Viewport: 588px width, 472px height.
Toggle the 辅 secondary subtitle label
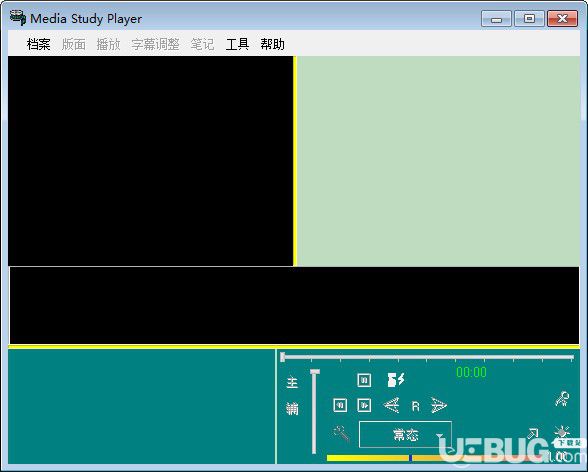point(292,408)
